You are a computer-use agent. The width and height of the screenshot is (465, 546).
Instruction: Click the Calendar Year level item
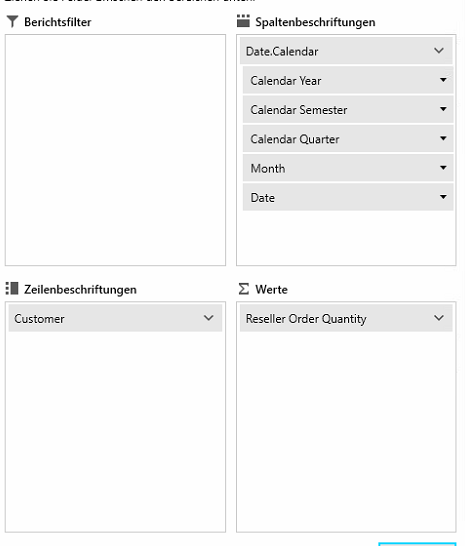point(348,80)
